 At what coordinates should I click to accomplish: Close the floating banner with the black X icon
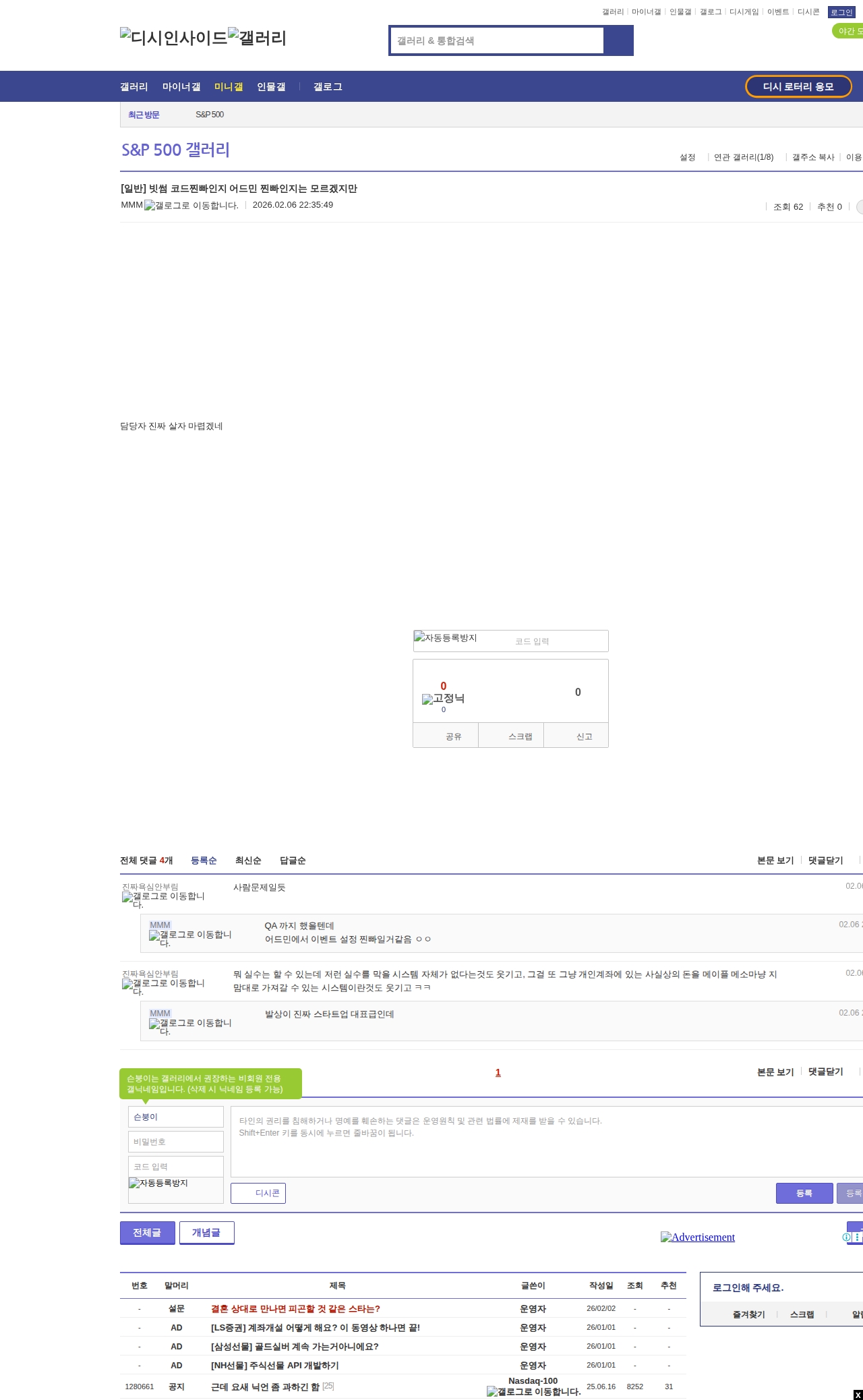tap(858, 1395)
